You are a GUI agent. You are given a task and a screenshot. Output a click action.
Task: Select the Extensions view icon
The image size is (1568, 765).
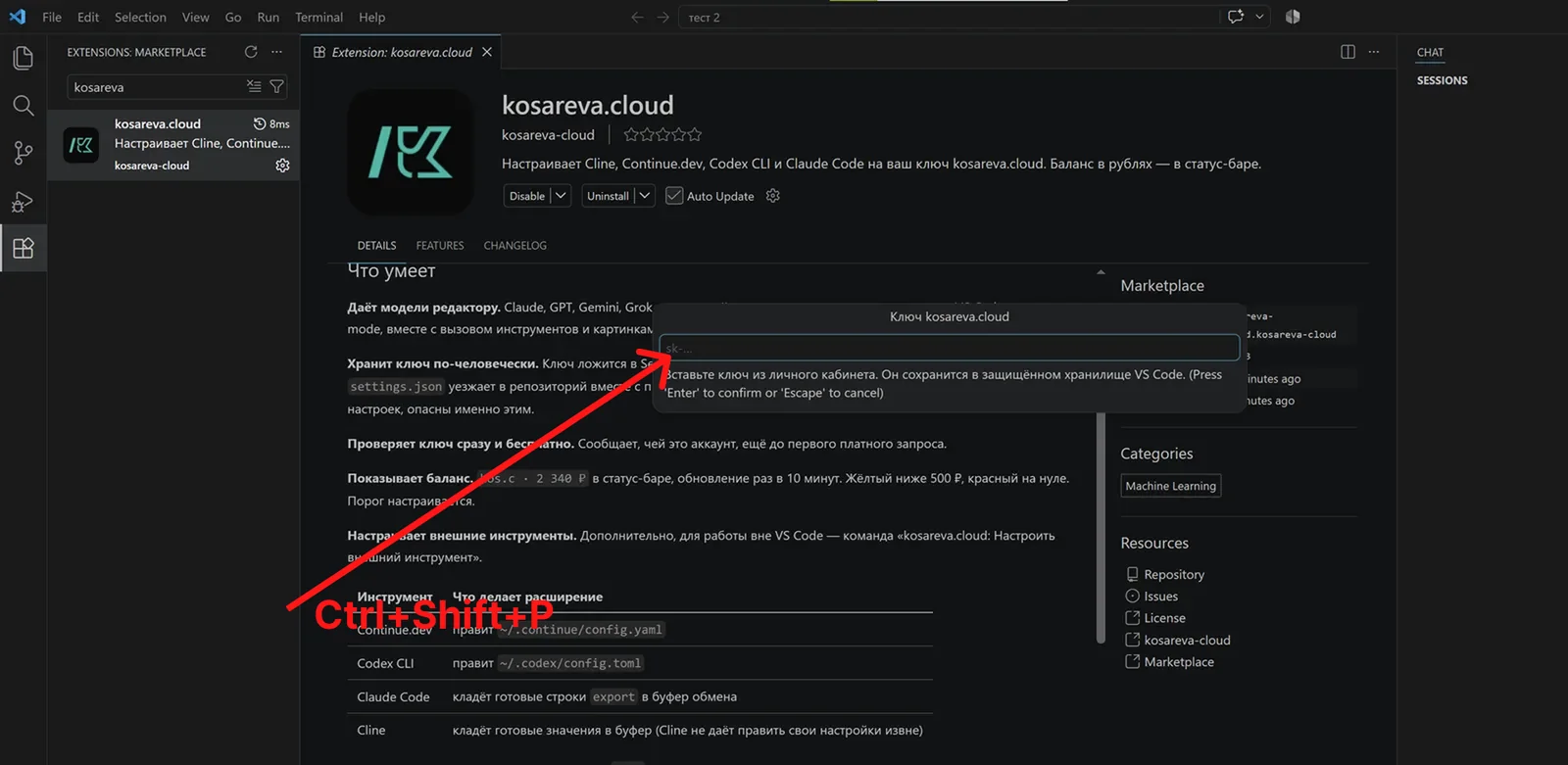click(x=24, y=248)
